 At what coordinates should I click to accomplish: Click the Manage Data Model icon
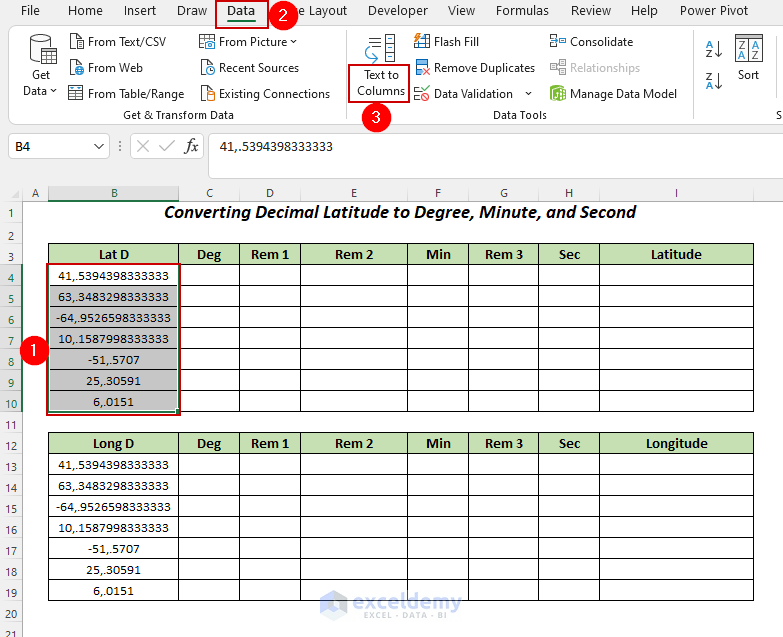tap(557, 94)
